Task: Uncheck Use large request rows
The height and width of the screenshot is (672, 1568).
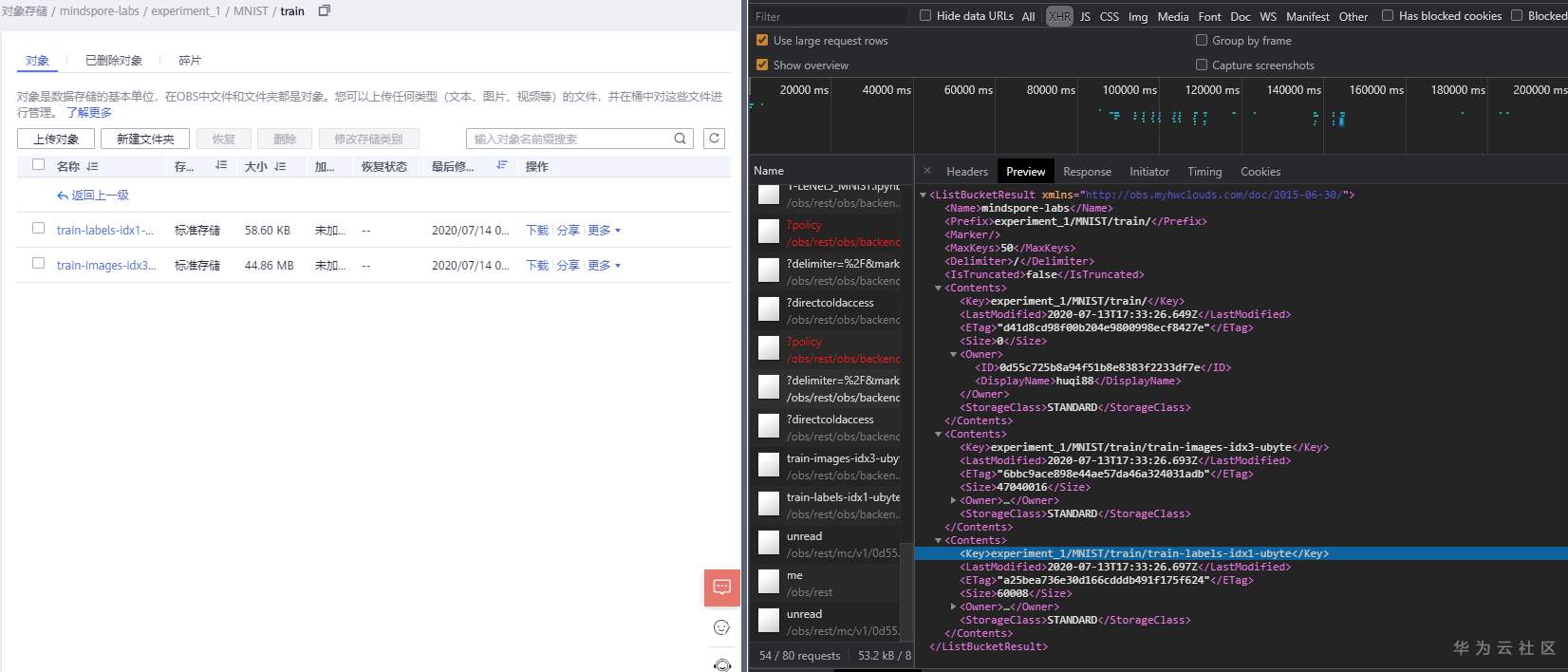Action: click(761, 40)
